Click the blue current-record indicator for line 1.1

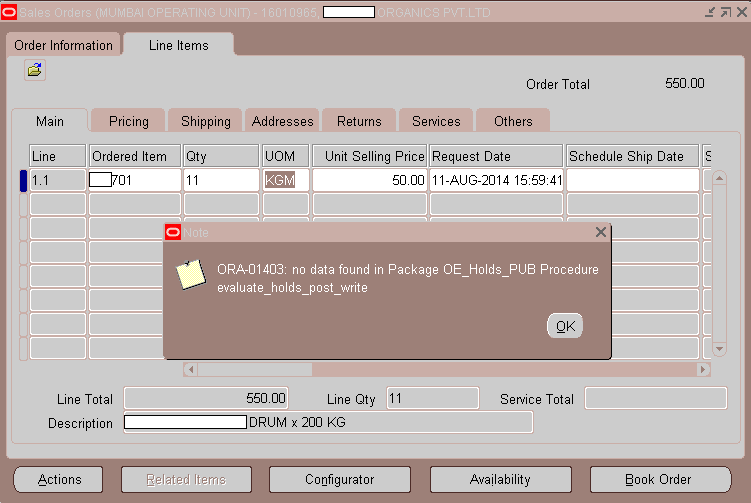pos(23,181)
